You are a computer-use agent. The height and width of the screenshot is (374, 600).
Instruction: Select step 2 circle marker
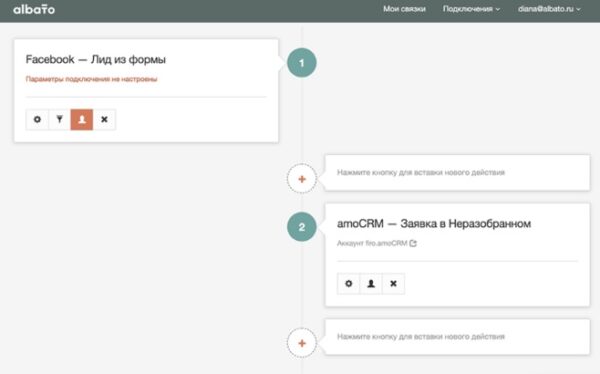pos(302,227)
